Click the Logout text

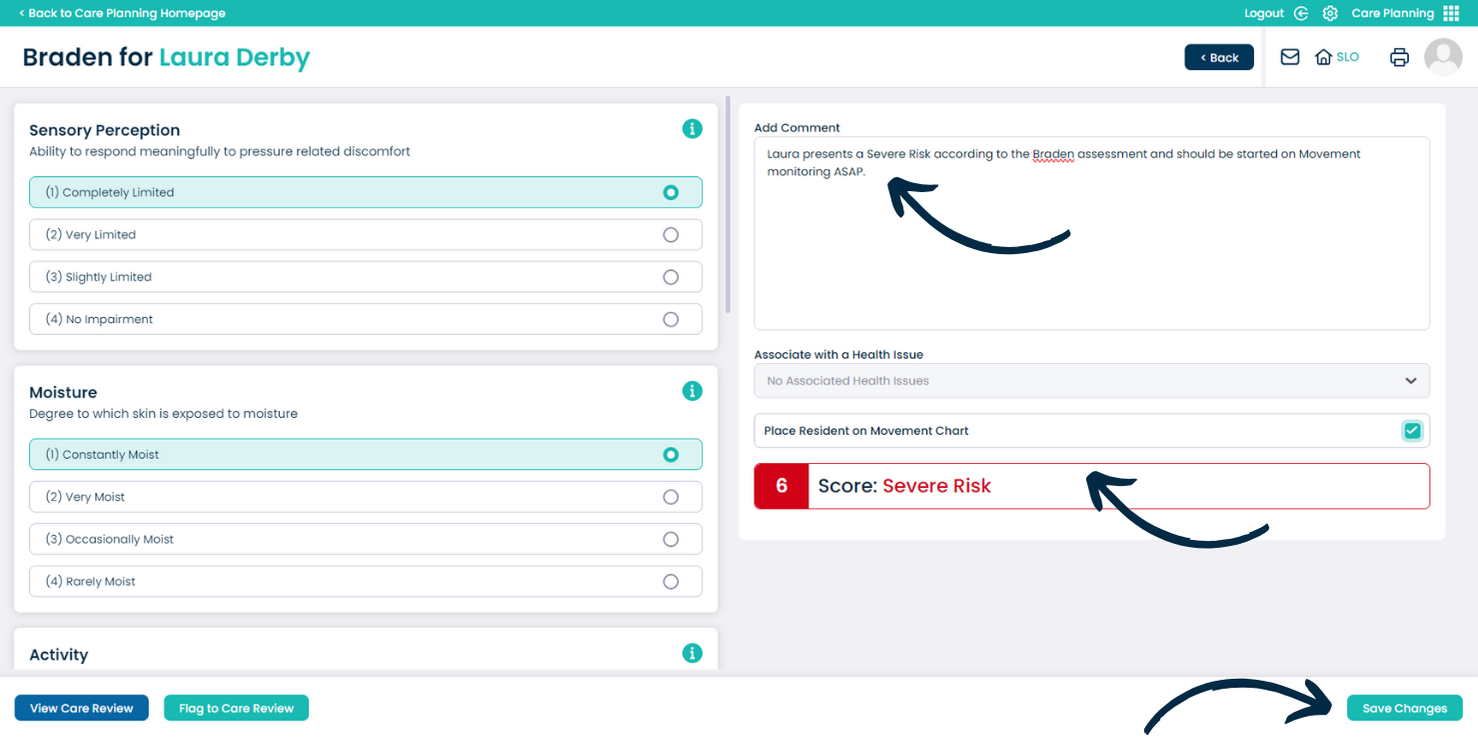(x=1264, y=13)
